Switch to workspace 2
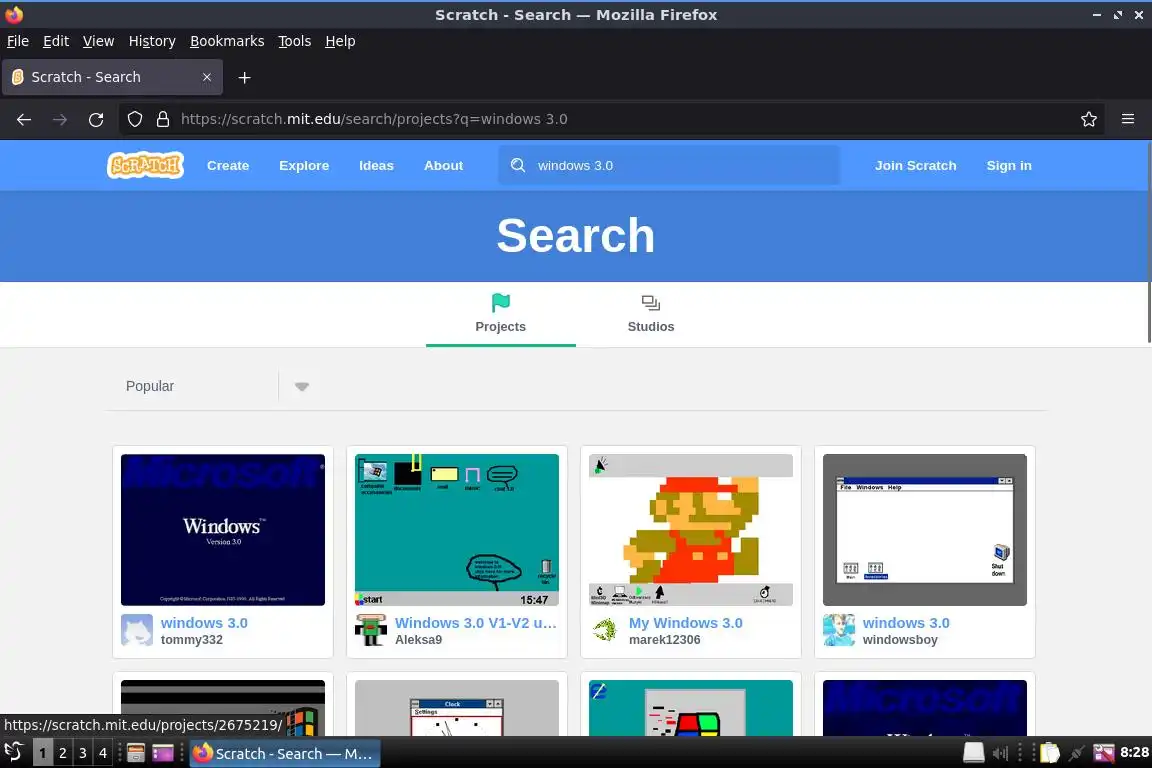This screenshot has width=1152, height=768. tap(62, 753)
